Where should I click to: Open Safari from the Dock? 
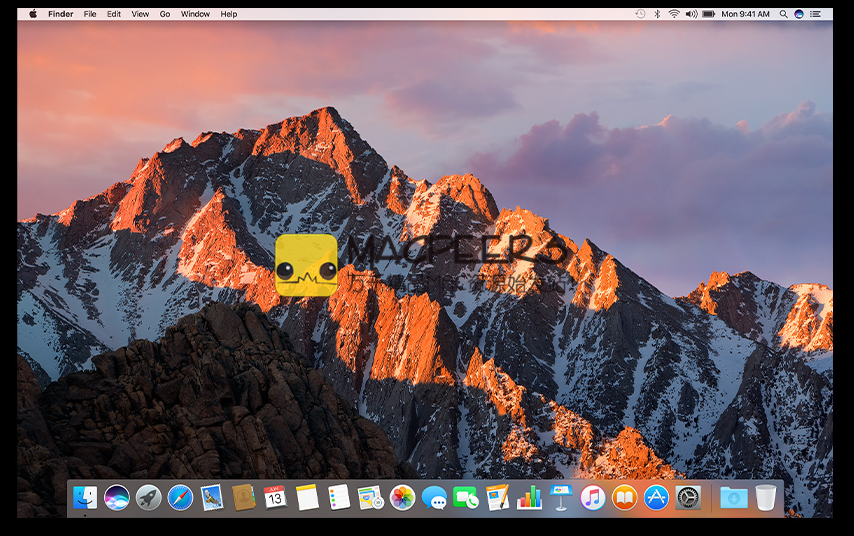(180, 497)
